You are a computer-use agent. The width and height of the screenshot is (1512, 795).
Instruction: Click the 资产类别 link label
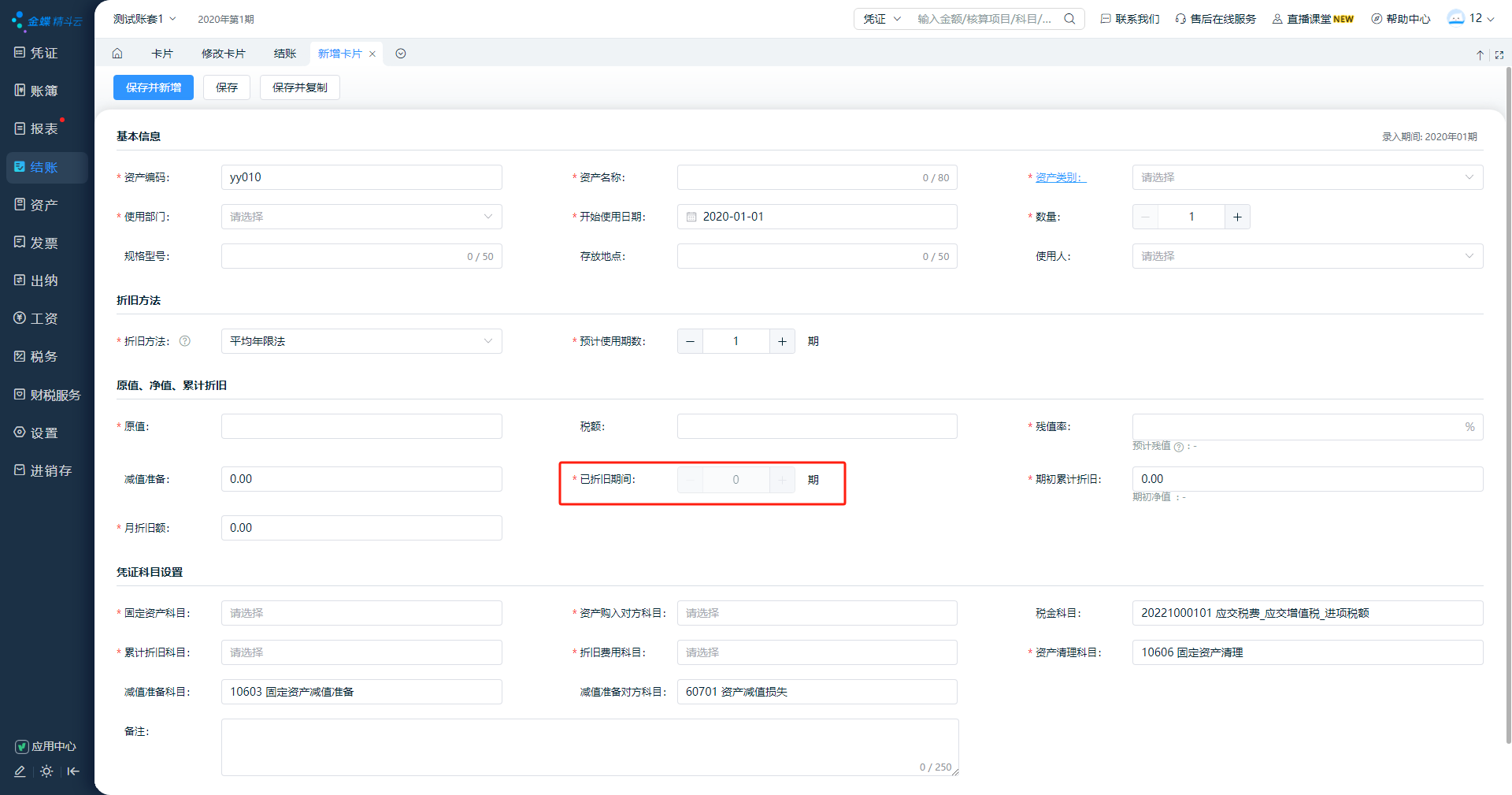tap(1059, 177)
